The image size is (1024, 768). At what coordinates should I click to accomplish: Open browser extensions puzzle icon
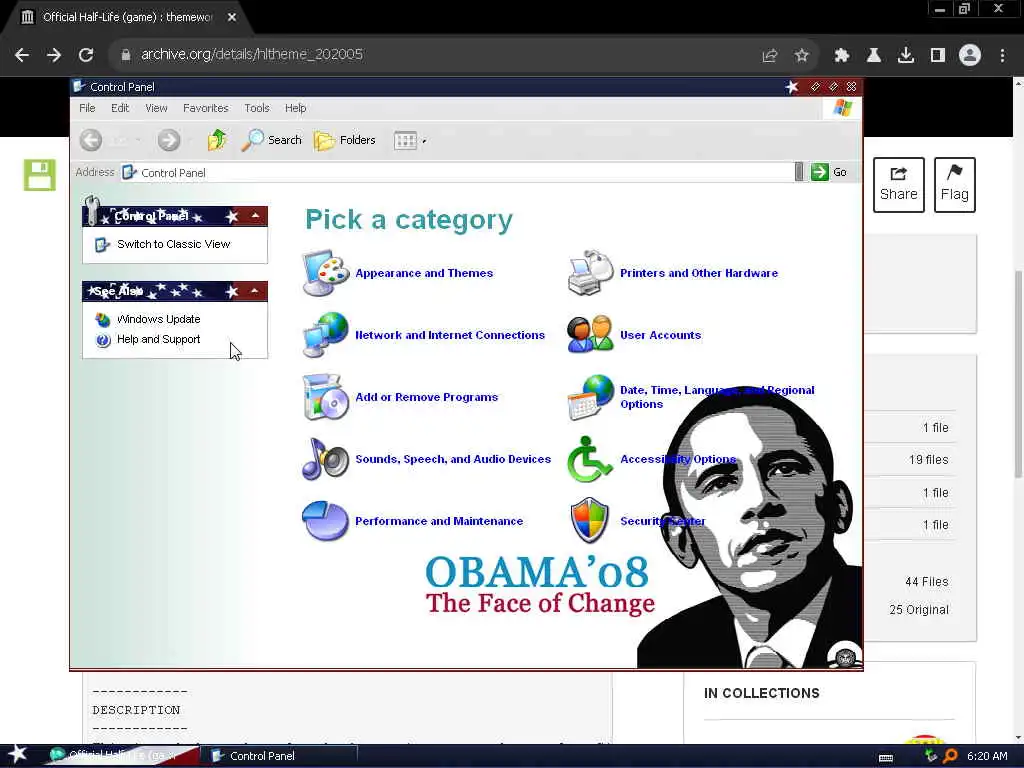point(842,56)
